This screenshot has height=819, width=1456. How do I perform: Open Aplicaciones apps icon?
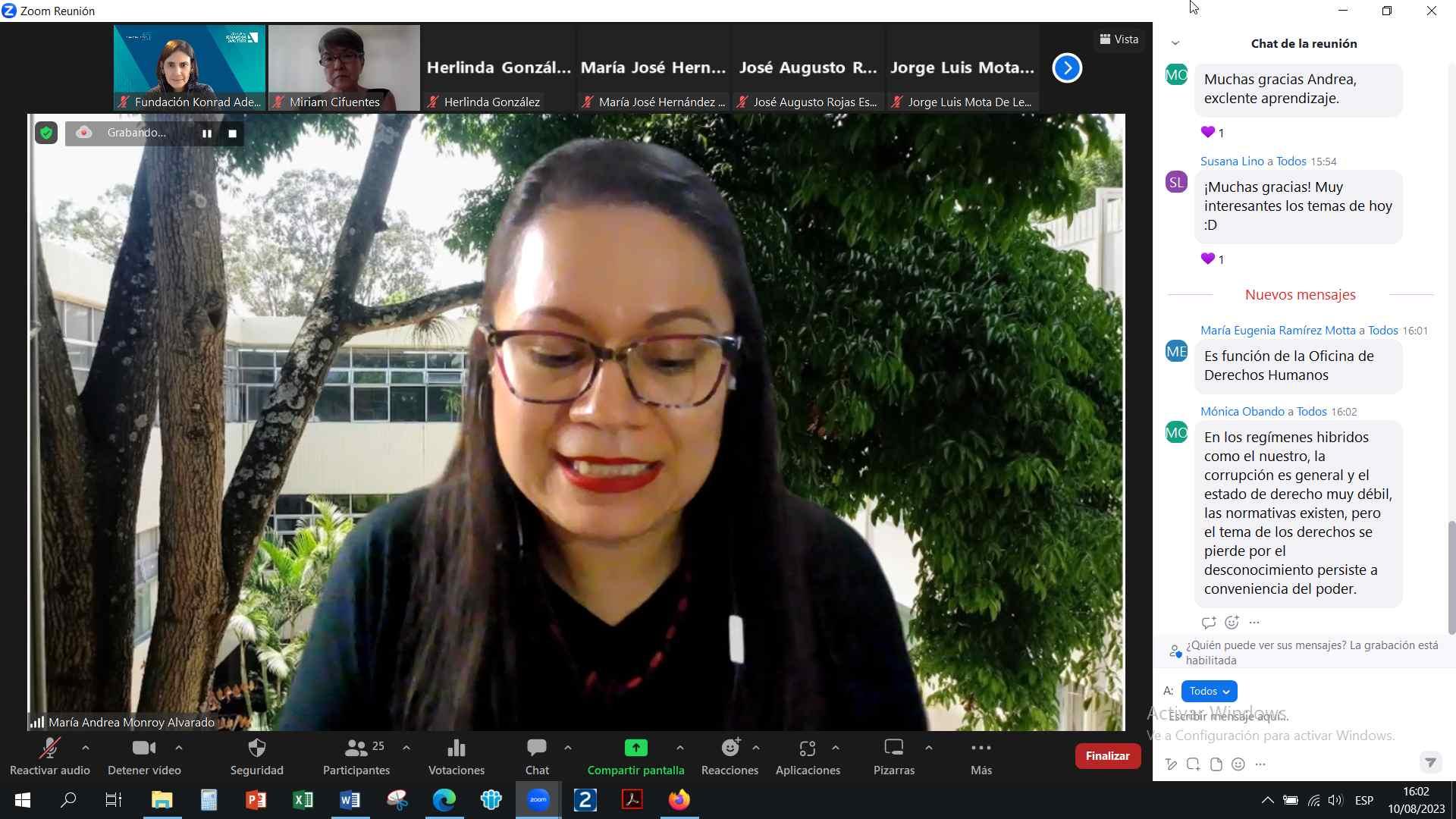[807, 748]
